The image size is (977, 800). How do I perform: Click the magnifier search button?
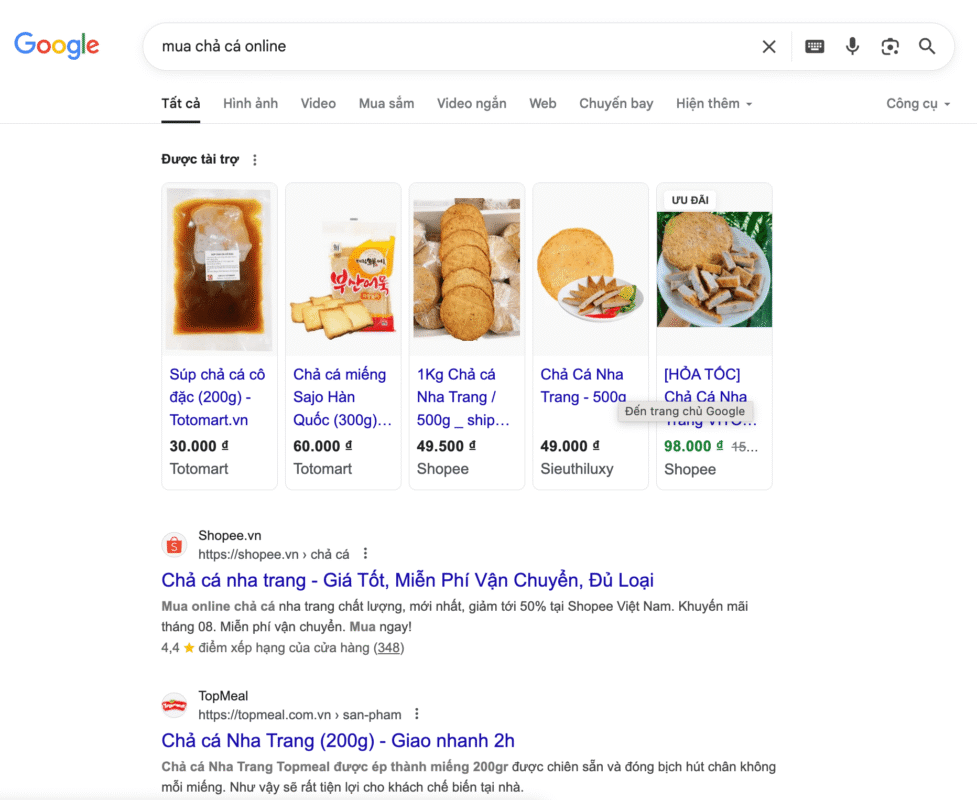pos(927,46)
